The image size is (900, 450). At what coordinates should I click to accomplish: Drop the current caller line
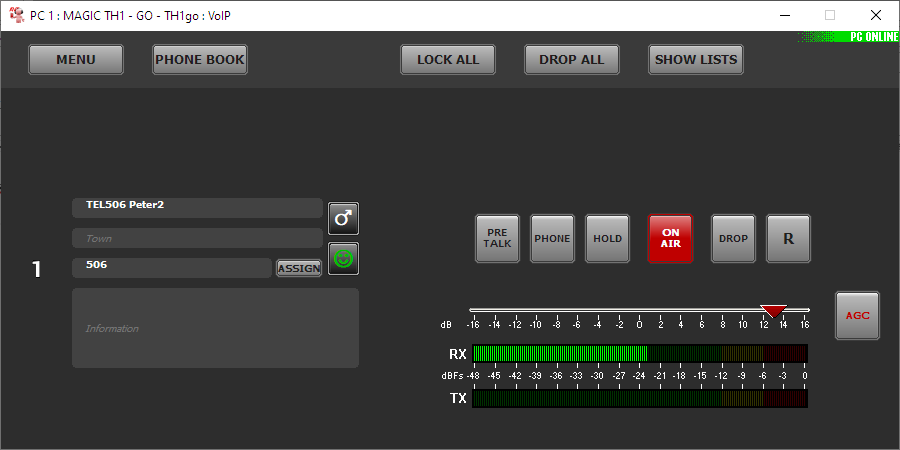(733, 239)
